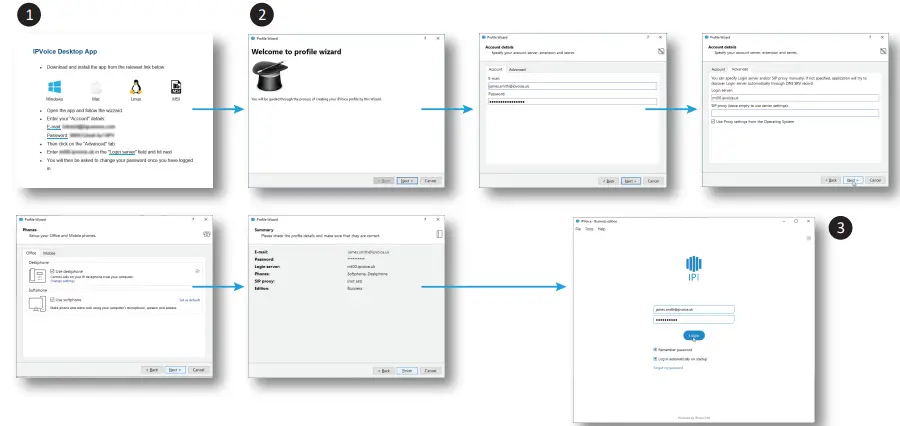Image resolution: width=900 pixels, height=426 pixels.
Task: Click Cancel in the Welcome wizard window
Action: 429,180
